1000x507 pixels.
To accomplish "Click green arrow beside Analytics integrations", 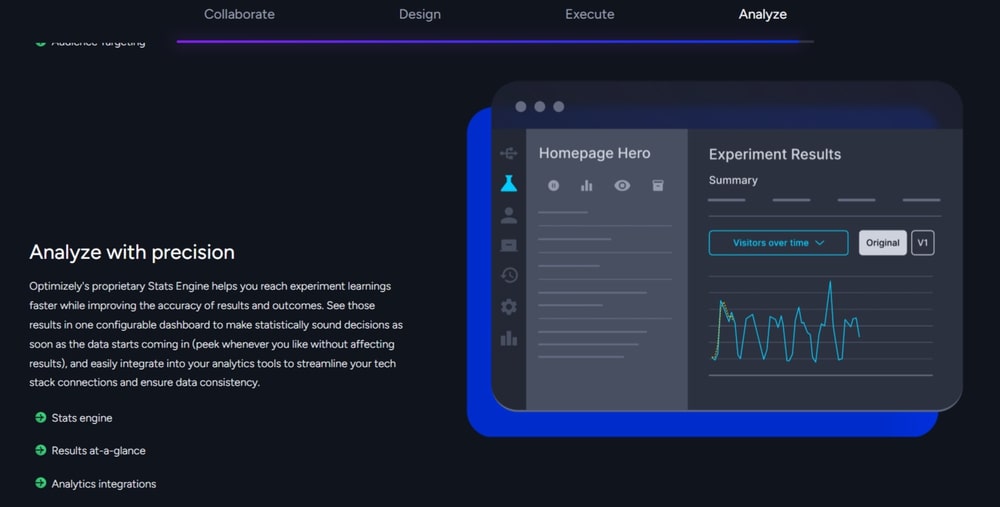I will (x=40, y=483).
